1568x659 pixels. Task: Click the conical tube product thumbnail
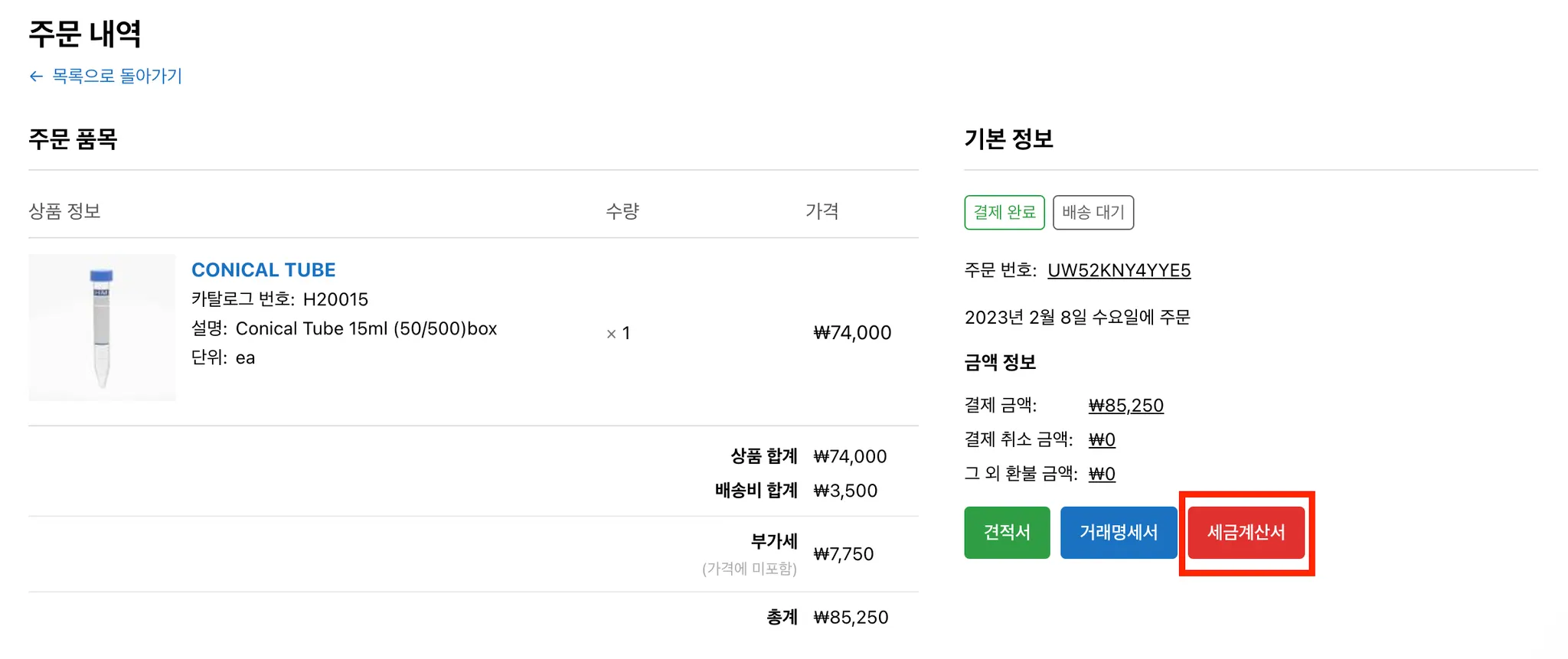point(102,328)
